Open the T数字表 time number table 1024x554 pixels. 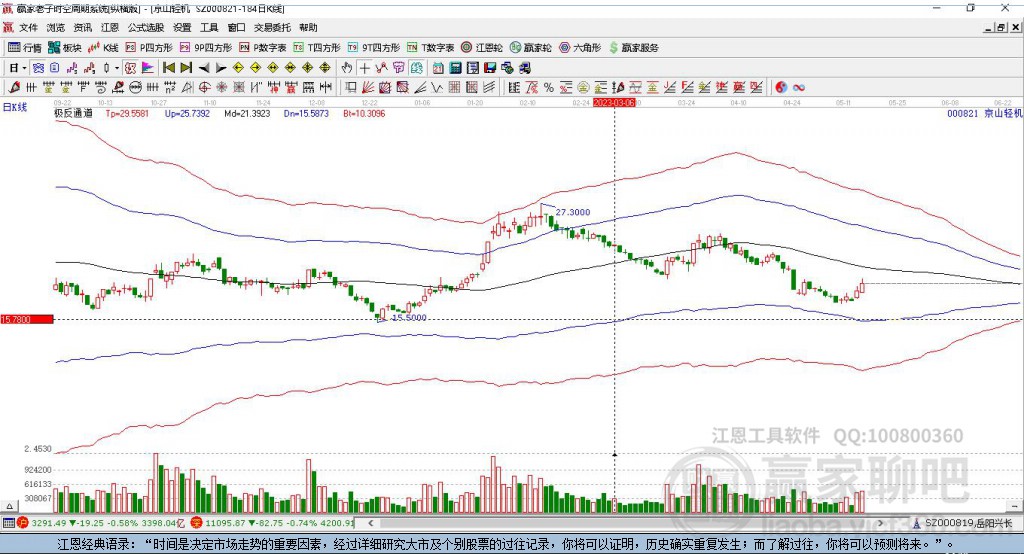430,48
